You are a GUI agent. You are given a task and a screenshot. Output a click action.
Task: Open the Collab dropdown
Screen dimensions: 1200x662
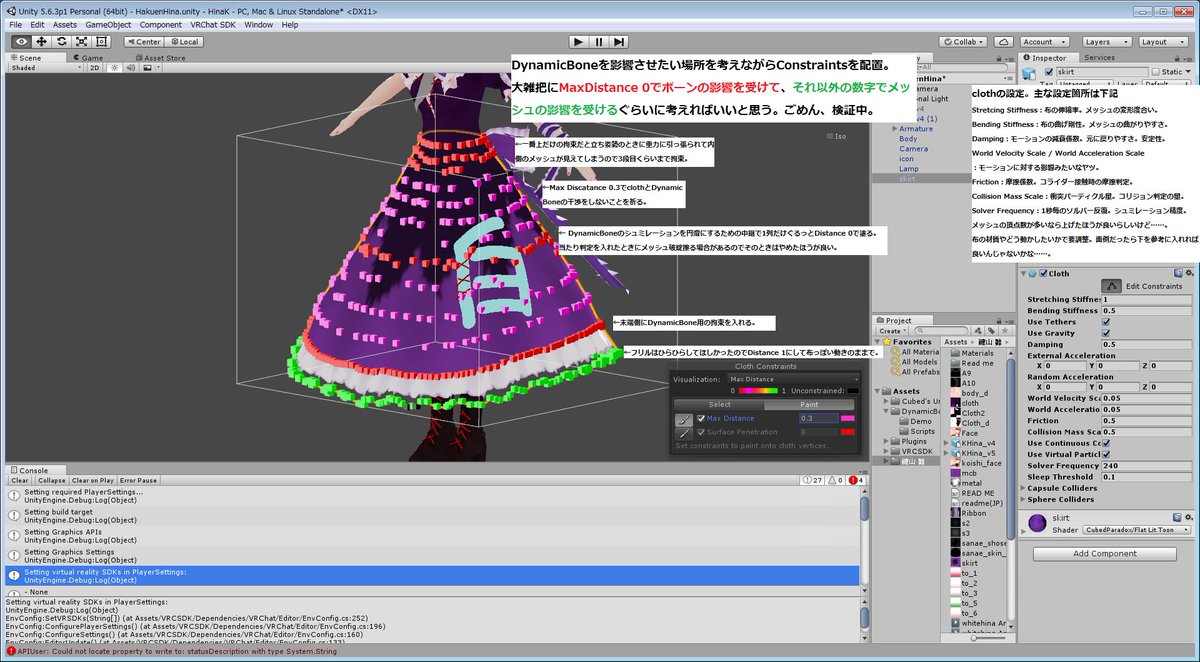pyautogui.click(x=965, y=42)
